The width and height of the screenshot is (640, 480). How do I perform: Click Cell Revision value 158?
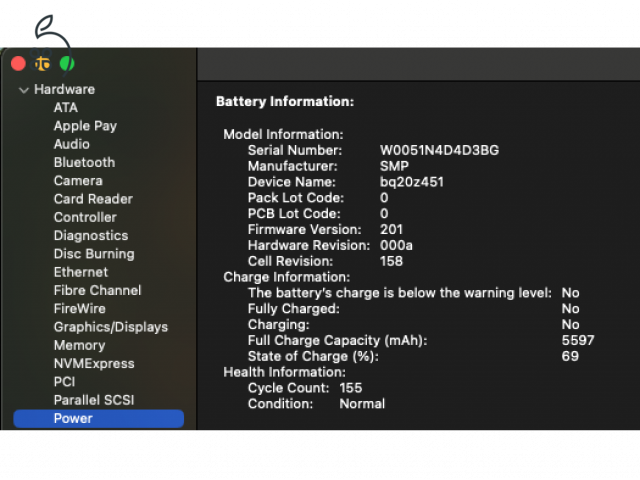point(391,261)
